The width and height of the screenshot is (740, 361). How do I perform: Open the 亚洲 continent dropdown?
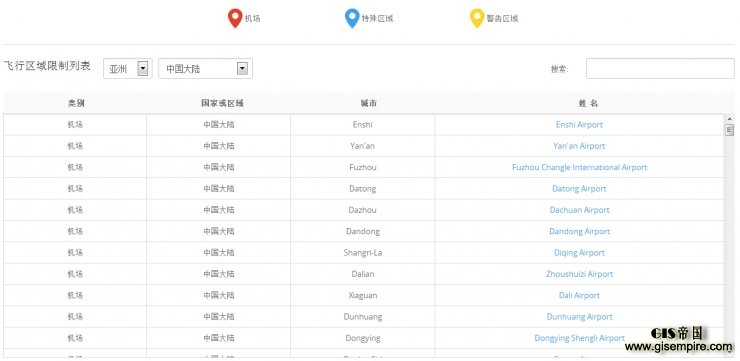(x=127, y=69)
